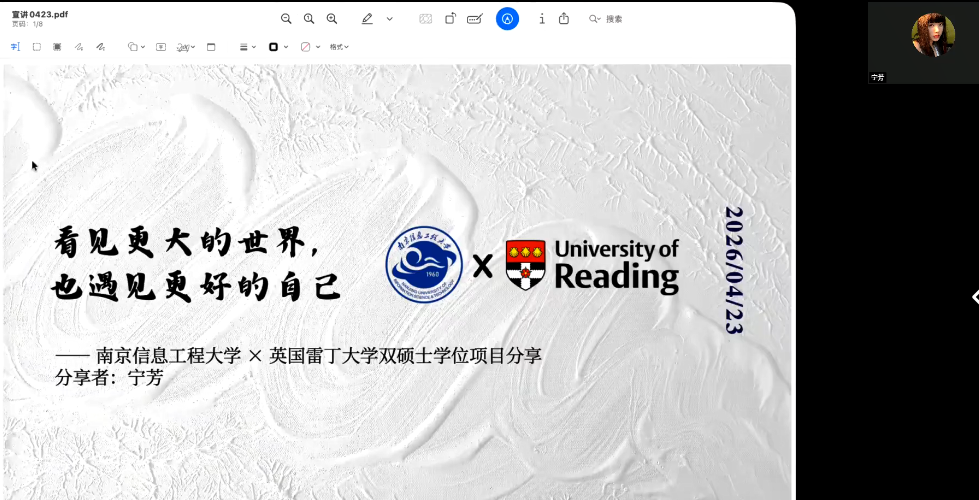Image resolution: width=979 pixels, height=500 pixels.
Task: Reset zoom to actual size
Action: 309,19
